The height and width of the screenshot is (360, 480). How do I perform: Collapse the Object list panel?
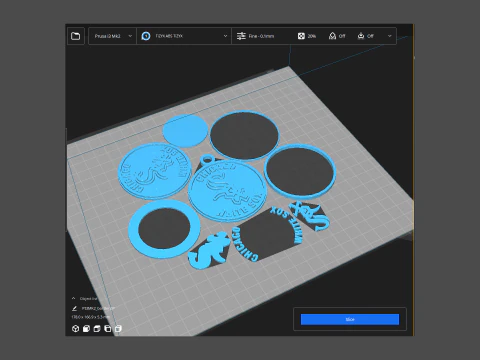click(73, 298)
